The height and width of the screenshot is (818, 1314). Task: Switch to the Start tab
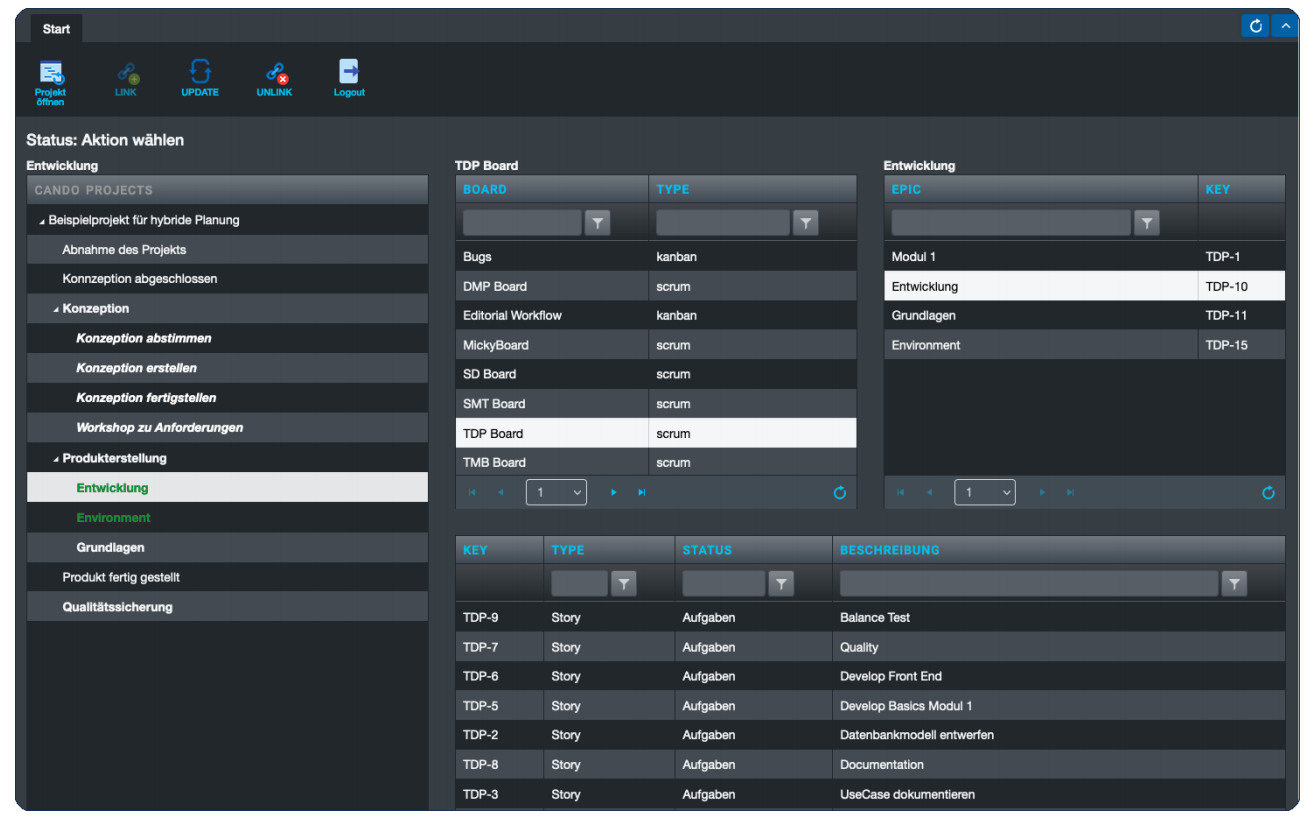56,29
